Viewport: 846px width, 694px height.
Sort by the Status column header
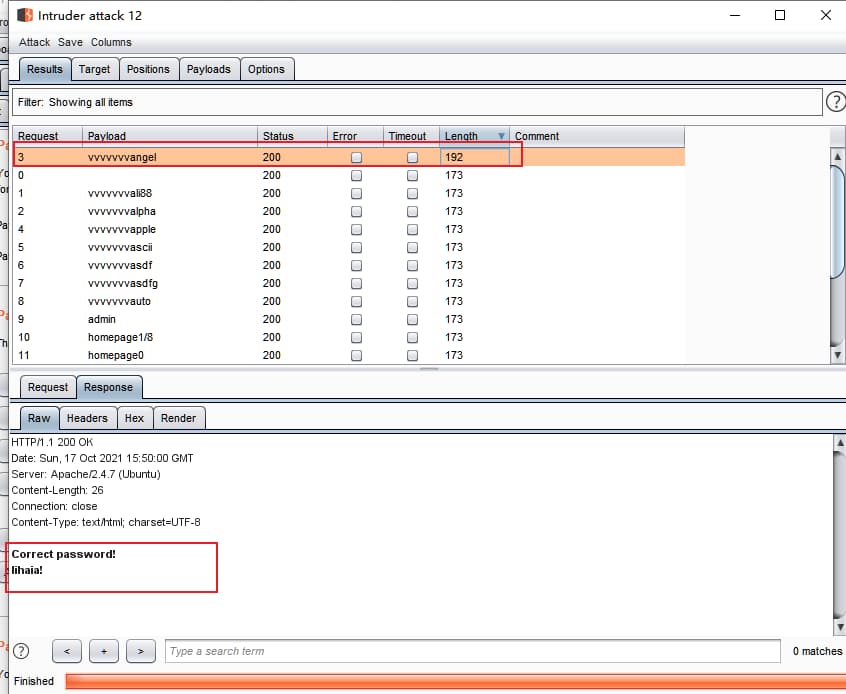click(292, 136)
